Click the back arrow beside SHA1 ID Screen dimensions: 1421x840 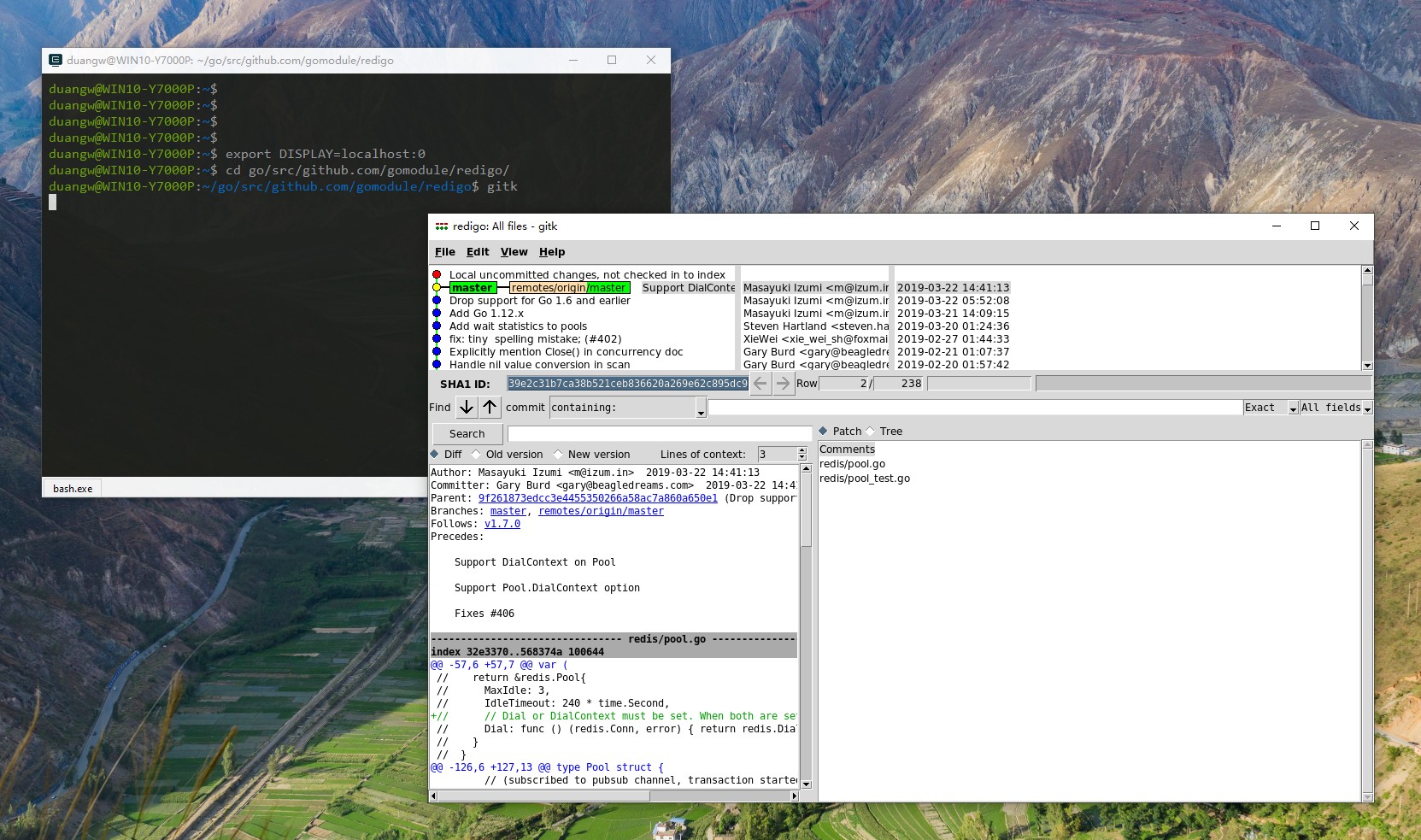(760, 384)
